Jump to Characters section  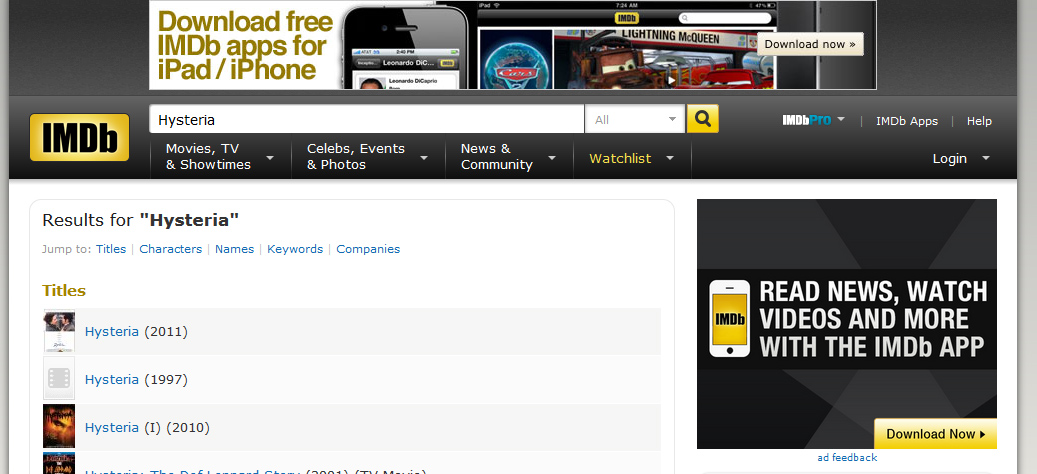point(171,249)
